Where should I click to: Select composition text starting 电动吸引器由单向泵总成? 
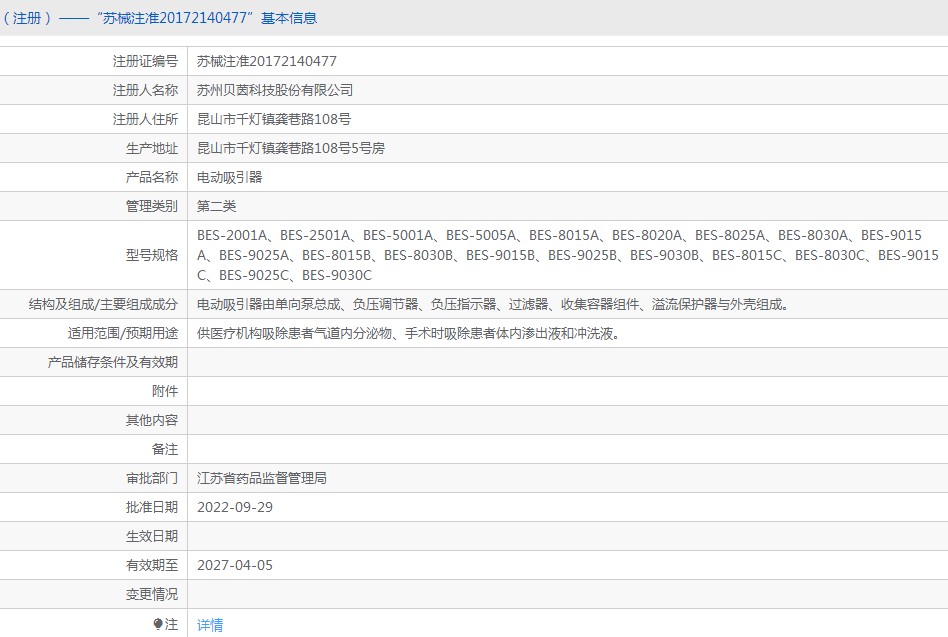coord(493,304)
